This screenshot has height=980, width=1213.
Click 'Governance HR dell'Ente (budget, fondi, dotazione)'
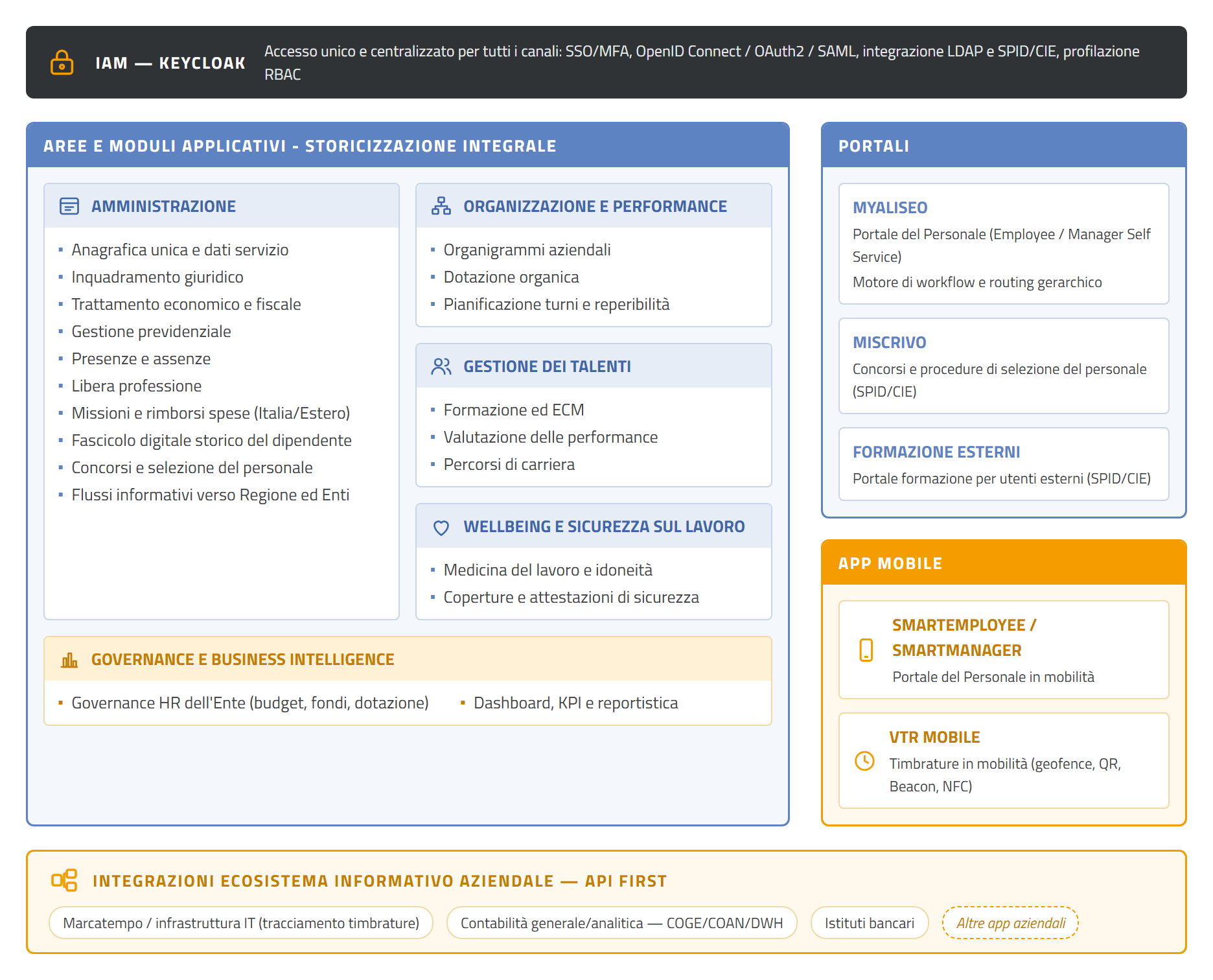click(250, 703)
